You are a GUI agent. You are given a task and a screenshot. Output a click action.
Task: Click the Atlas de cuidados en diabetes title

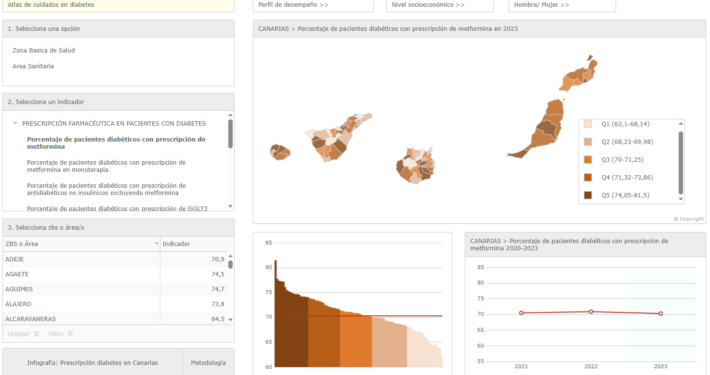[x=51, y=5]
